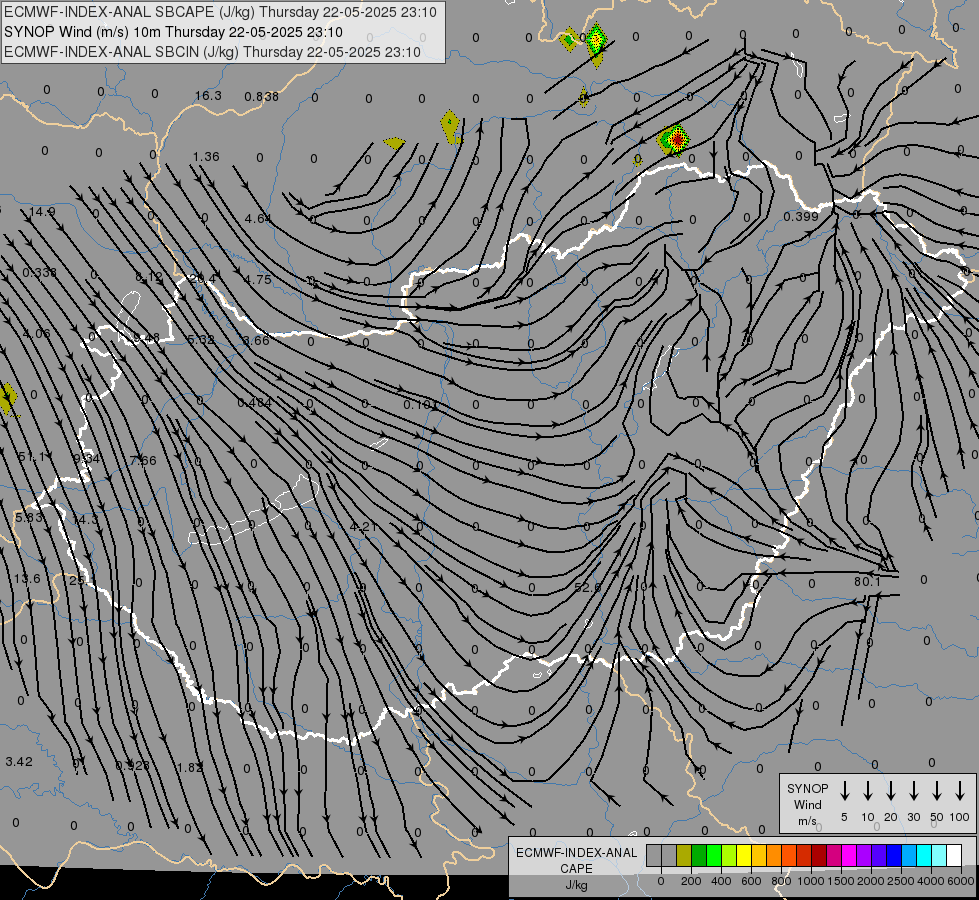Click the 200 tick label in CAPE legend
This screenshot has height=900, width=979.
691,881
